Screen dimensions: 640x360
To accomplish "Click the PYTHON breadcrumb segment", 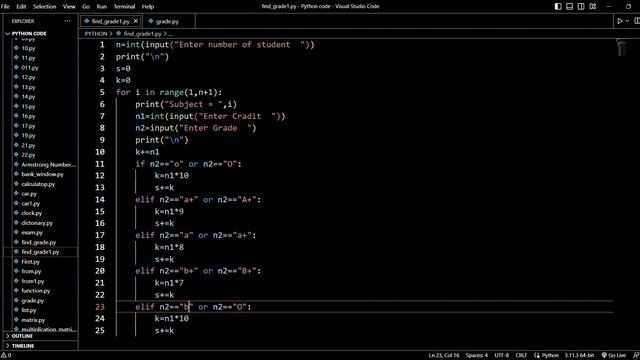I will coord(96,34).
